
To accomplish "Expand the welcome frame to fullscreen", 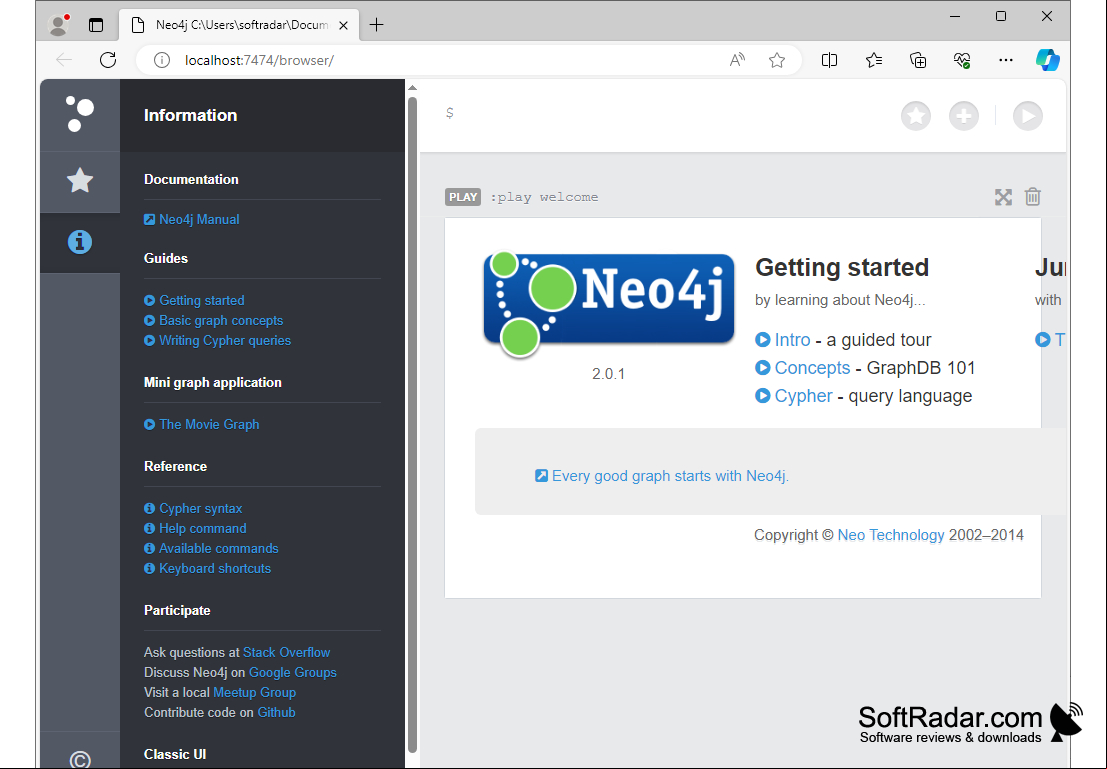I will coord(1003,197).
